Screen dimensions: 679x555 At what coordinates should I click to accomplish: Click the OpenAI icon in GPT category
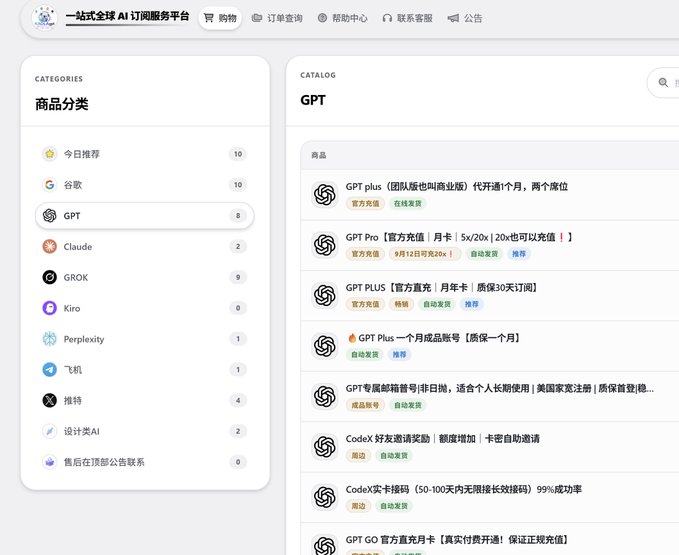coord(50,216)
